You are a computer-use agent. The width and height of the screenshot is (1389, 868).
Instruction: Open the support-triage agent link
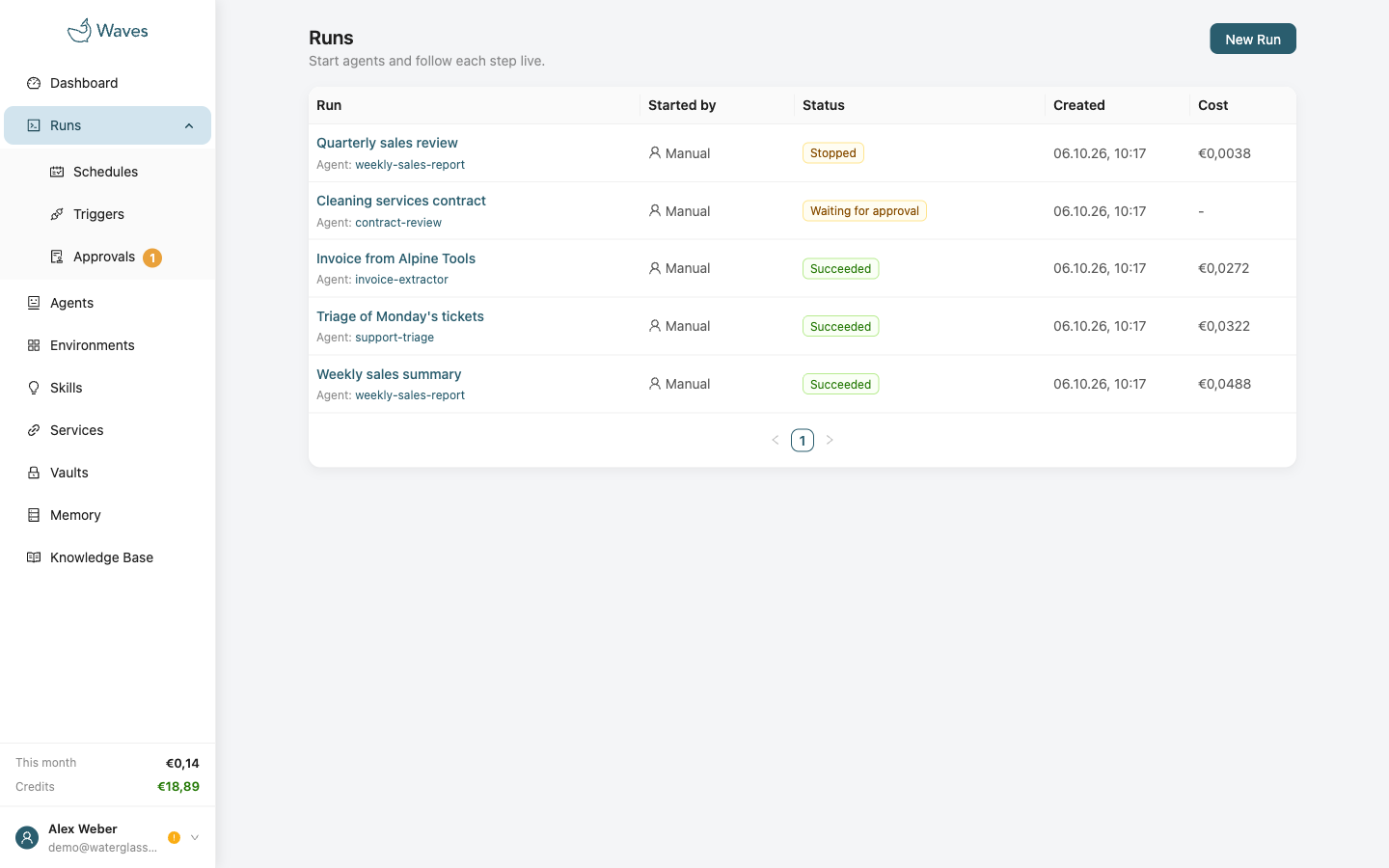(x=395, y=338)
